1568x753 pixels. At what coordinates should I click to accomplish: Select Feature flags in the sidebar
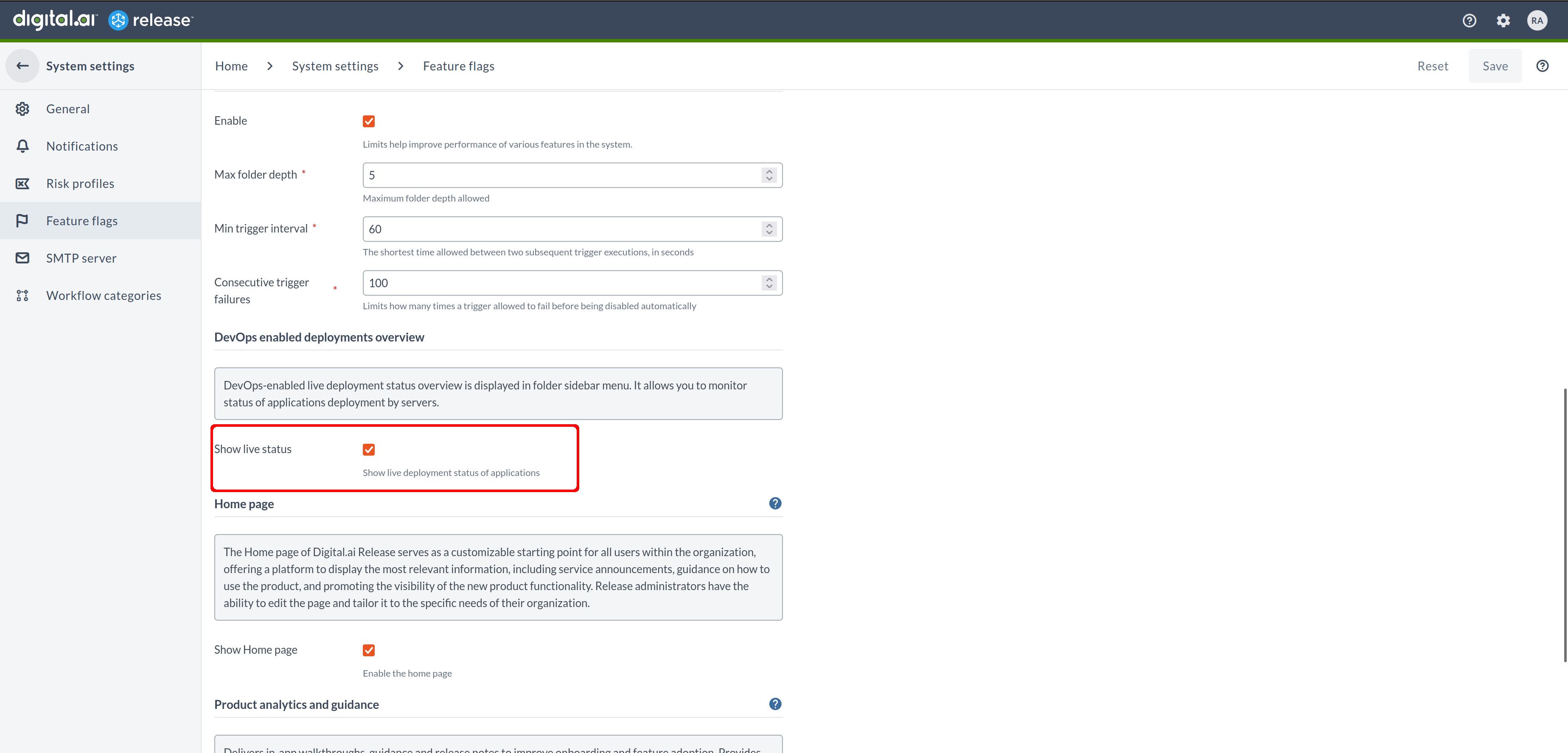(x=101, y=220)
